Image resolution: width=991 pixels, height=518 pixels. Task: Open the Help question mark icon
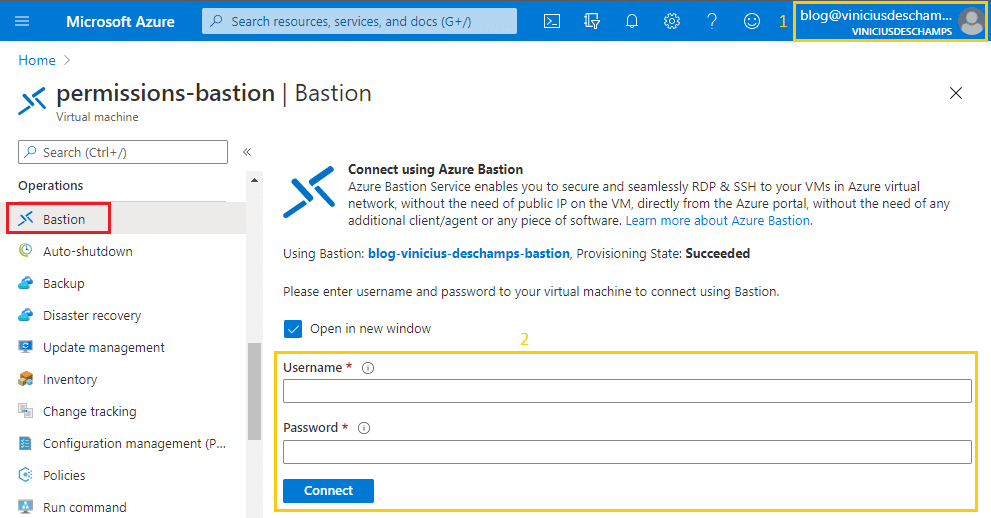[712, 21]
